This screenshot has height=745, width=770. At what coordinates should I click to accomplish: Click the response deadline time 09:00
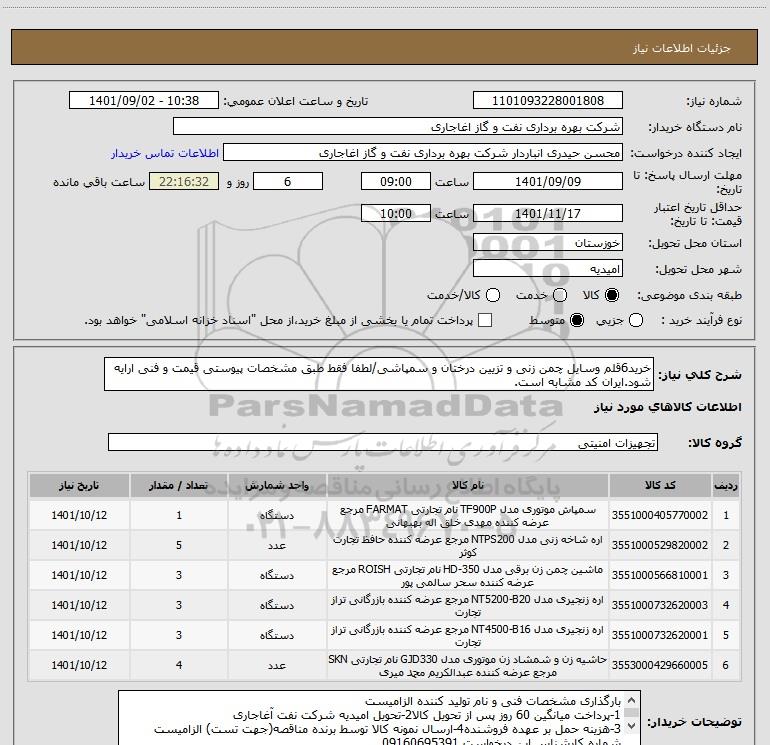tap(396, 181)
